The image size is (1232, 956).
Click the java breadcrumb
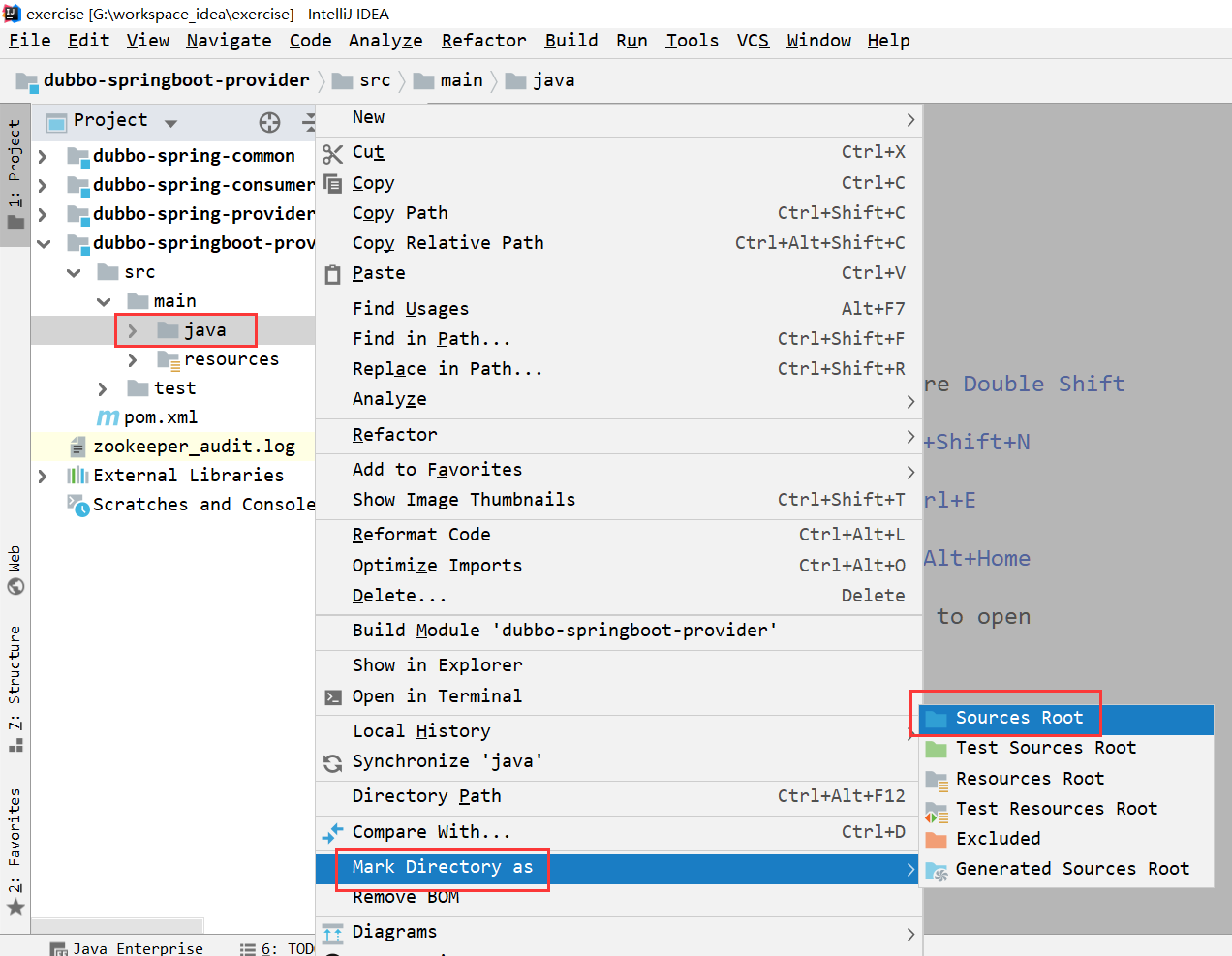pyautogui.click(x=540, y=80)
